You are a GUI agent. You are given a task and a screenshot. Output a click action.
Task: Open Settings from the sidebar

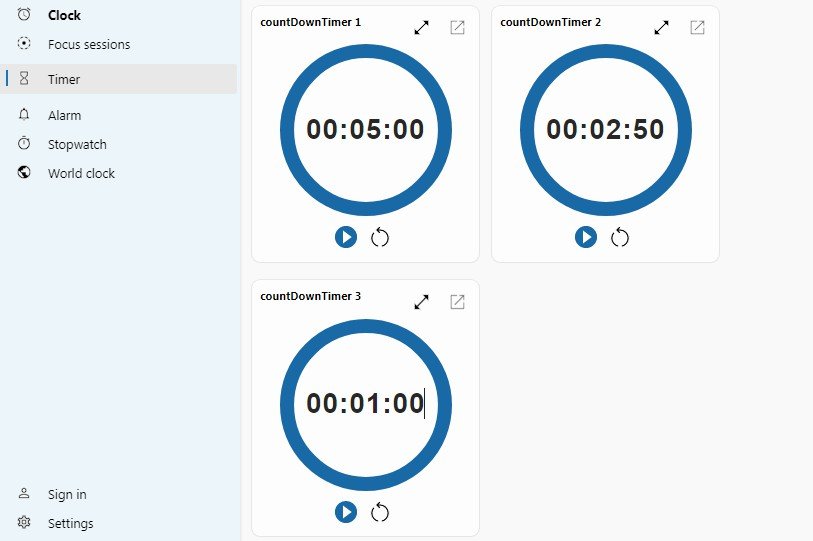(71, 523)
